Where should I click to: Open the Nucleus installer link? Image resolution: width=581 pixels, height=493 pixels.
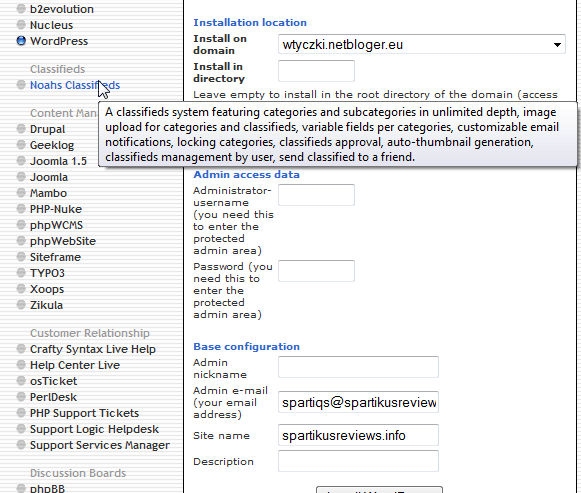click(51, 25)
